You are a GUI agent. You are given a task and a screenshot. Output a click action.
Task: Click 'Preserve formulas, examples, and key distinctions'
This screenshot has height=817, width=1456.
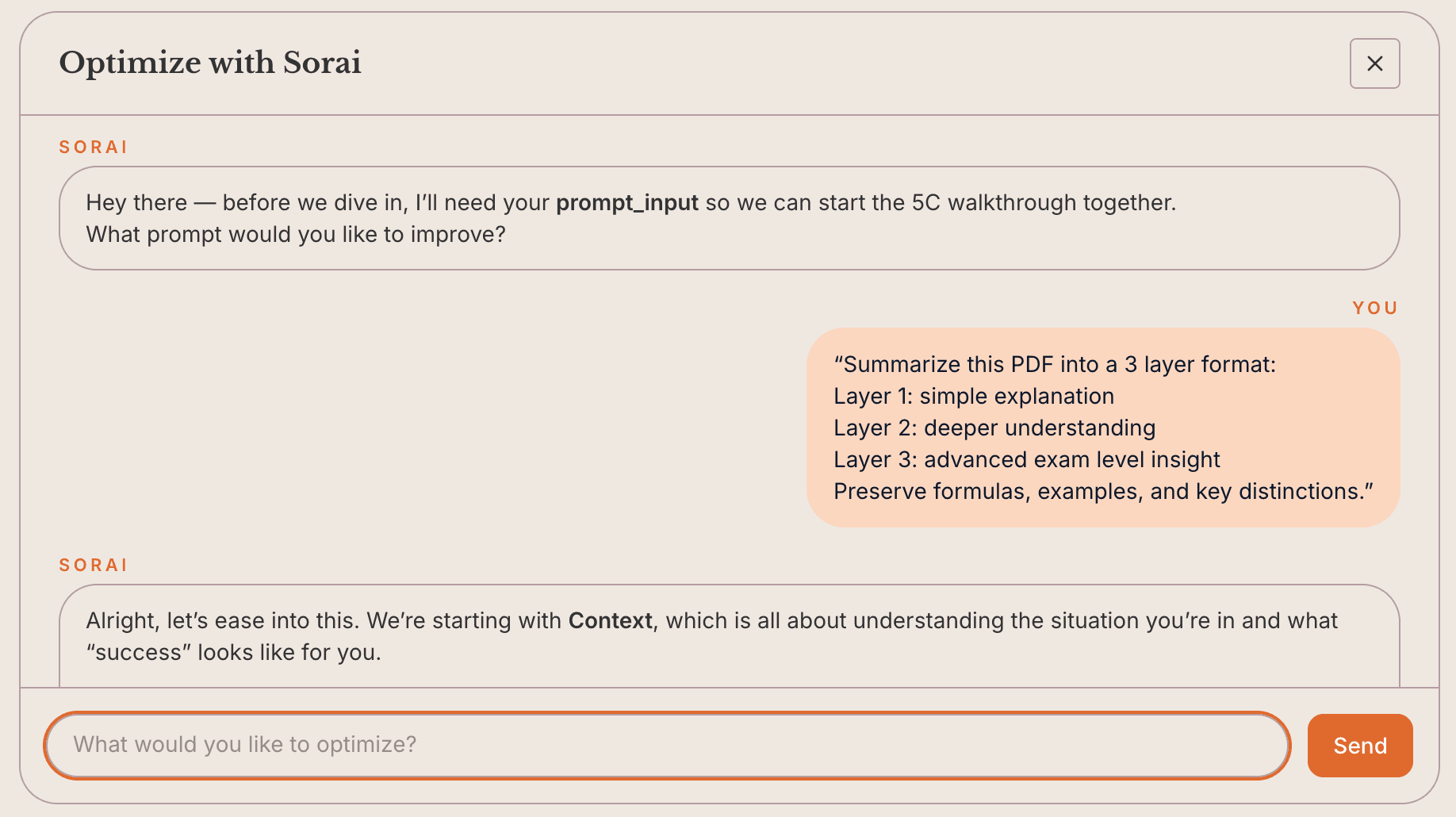coord(1102,491)
